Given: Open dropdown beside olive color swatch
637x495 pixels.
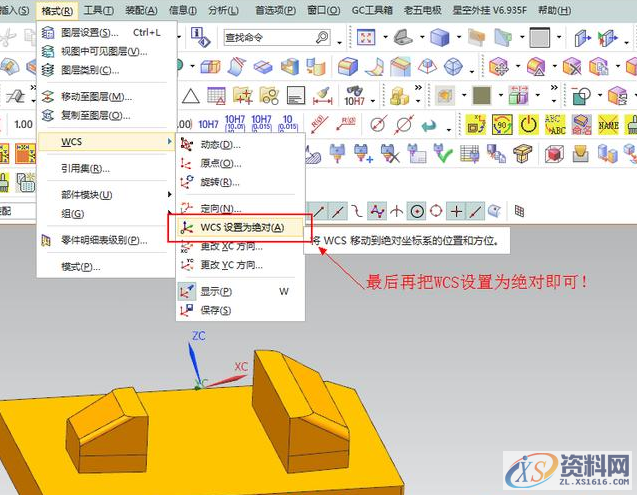Looking at the screenshot, I should coord(501,96).
